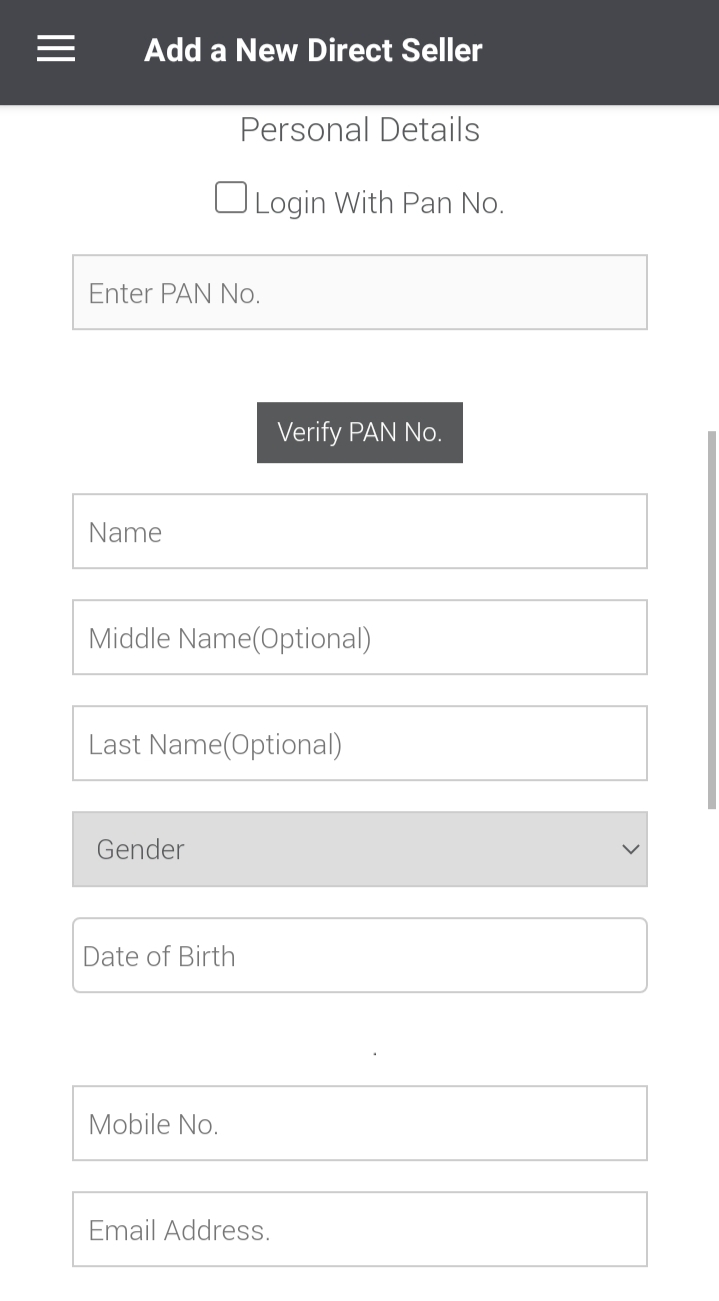Image resolution: width=719 pixels, height=1301 pixels.
Task: Click the 'Add a New Direct Seller' title
Action: pos(313,50)
